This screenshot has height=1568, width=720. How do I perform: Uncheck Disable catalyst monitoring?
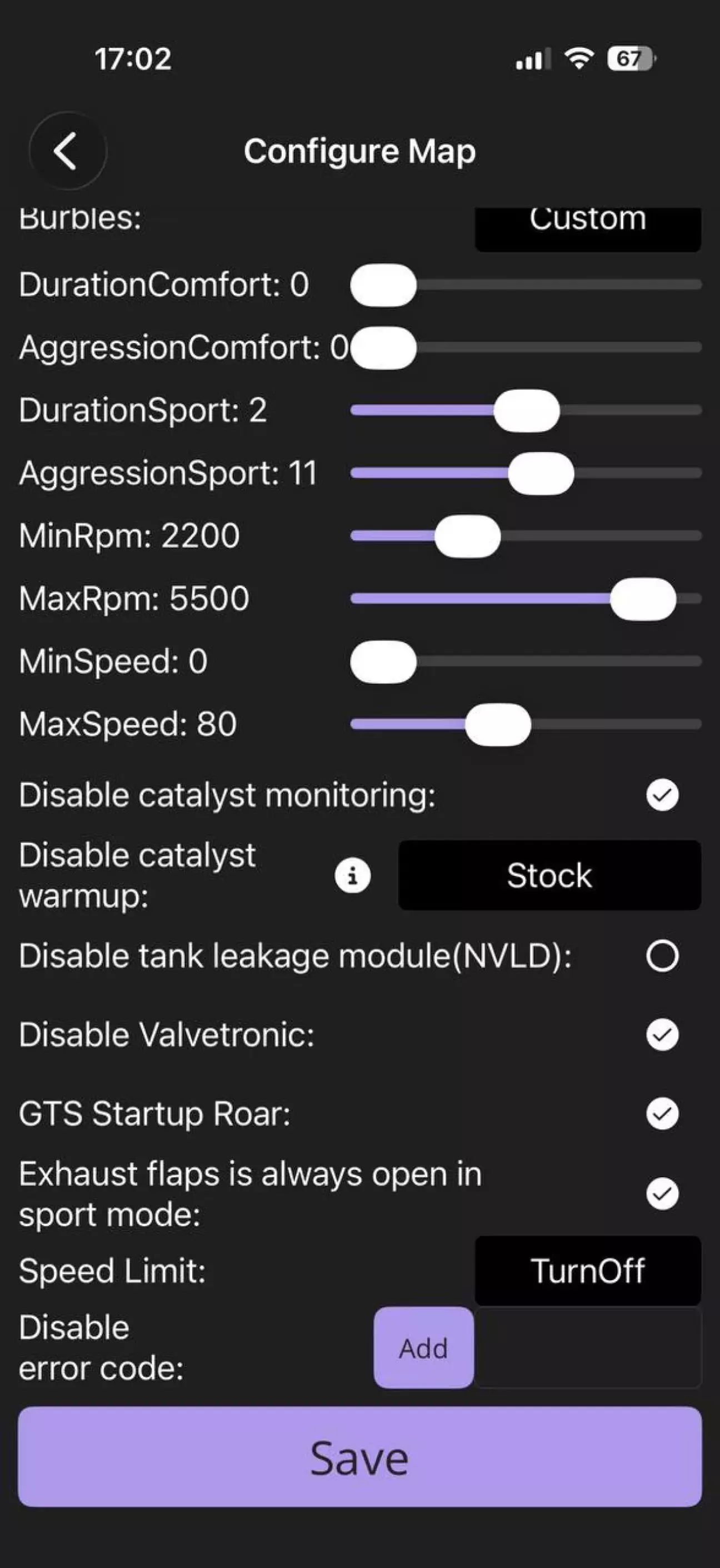[x=662, y=794]
